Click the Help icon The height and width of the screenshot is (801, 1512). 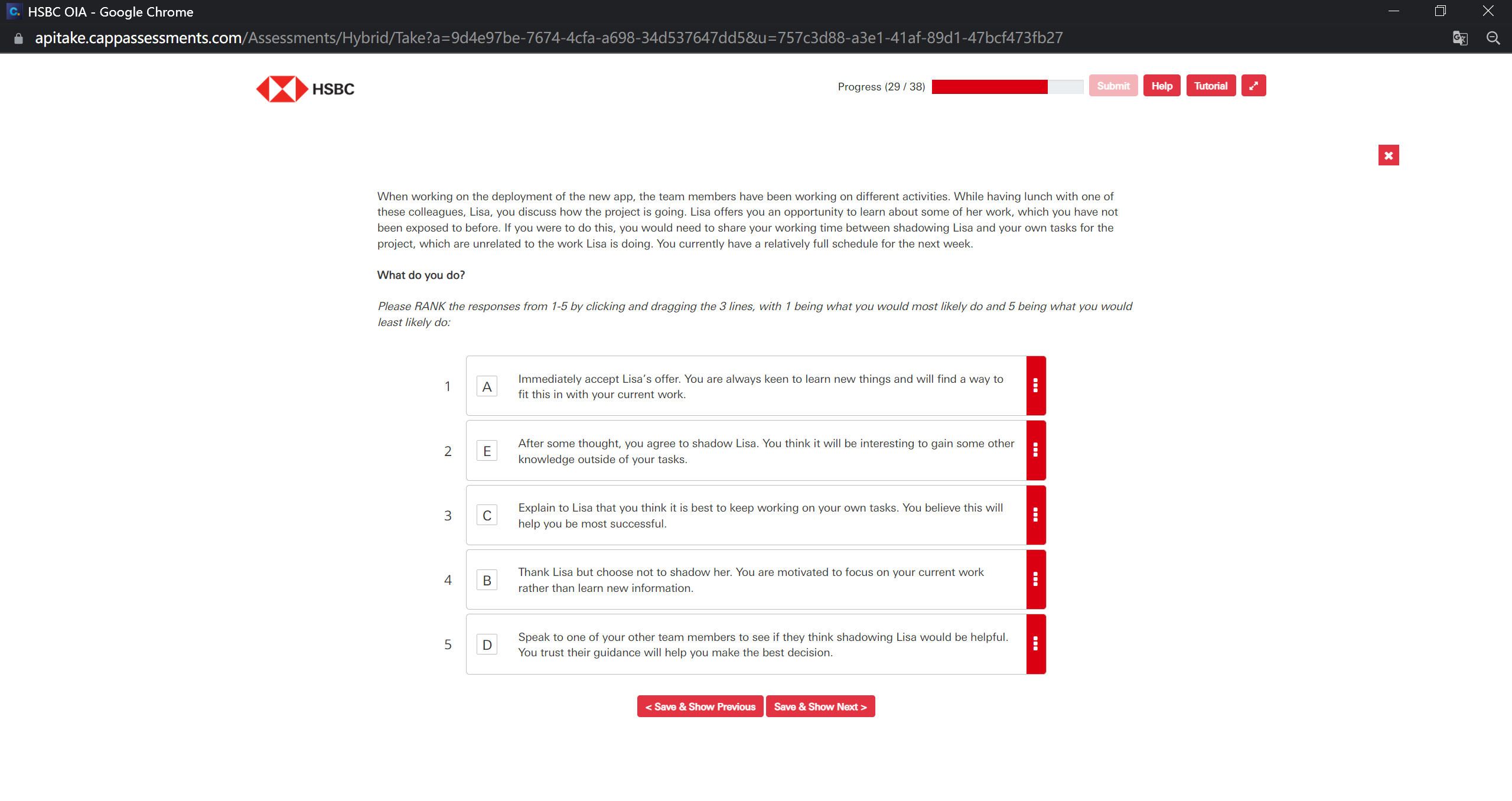1163,86
